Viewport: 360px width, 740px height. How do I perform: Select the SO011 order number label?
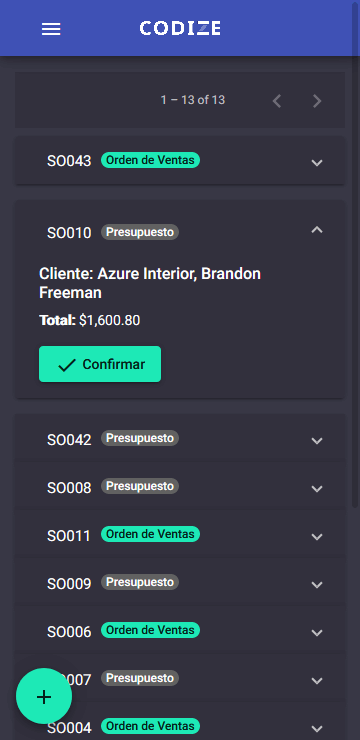69,536
